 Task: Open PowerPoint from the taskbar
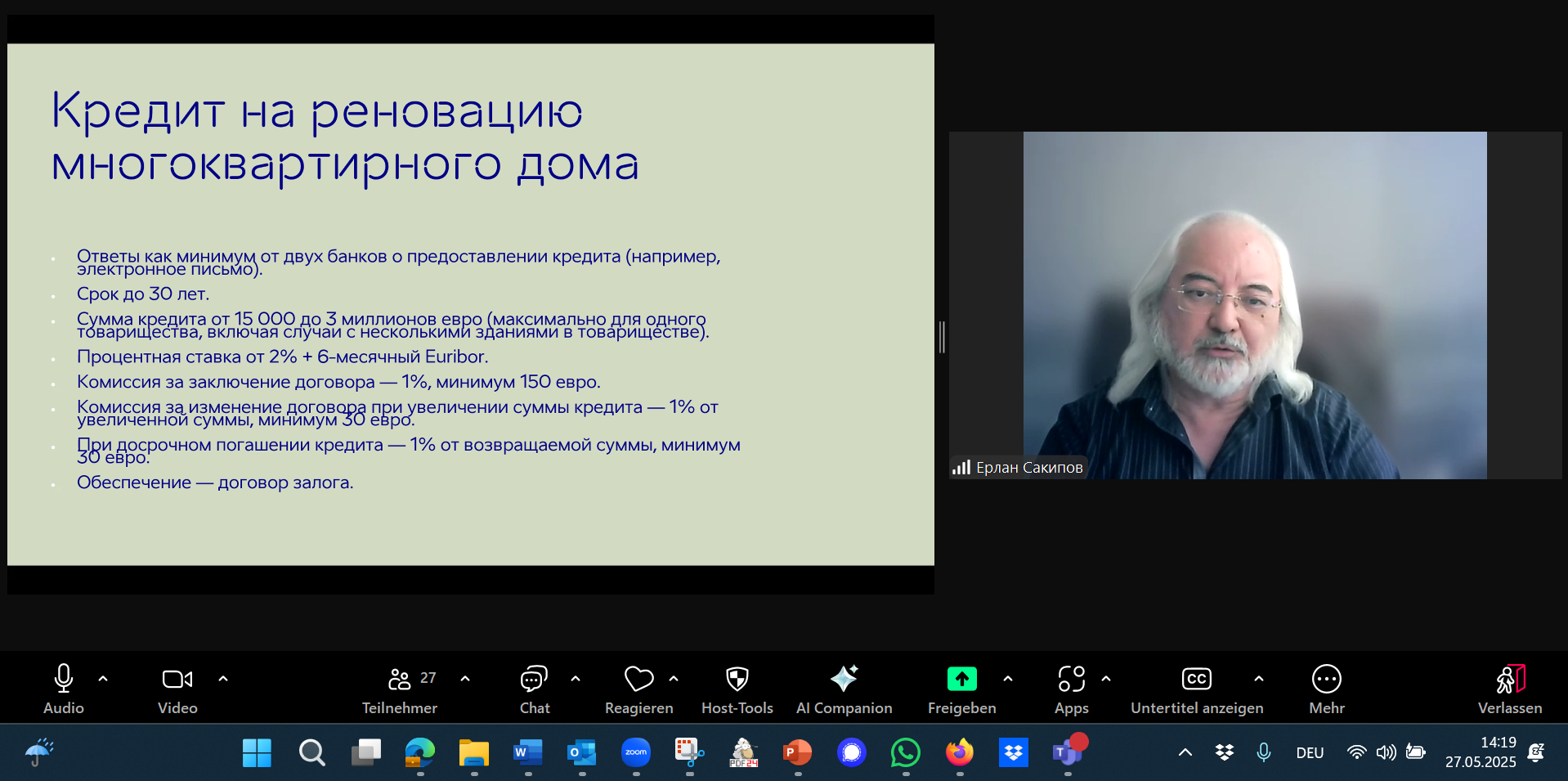pyautogui.click(x=797, y=752)
